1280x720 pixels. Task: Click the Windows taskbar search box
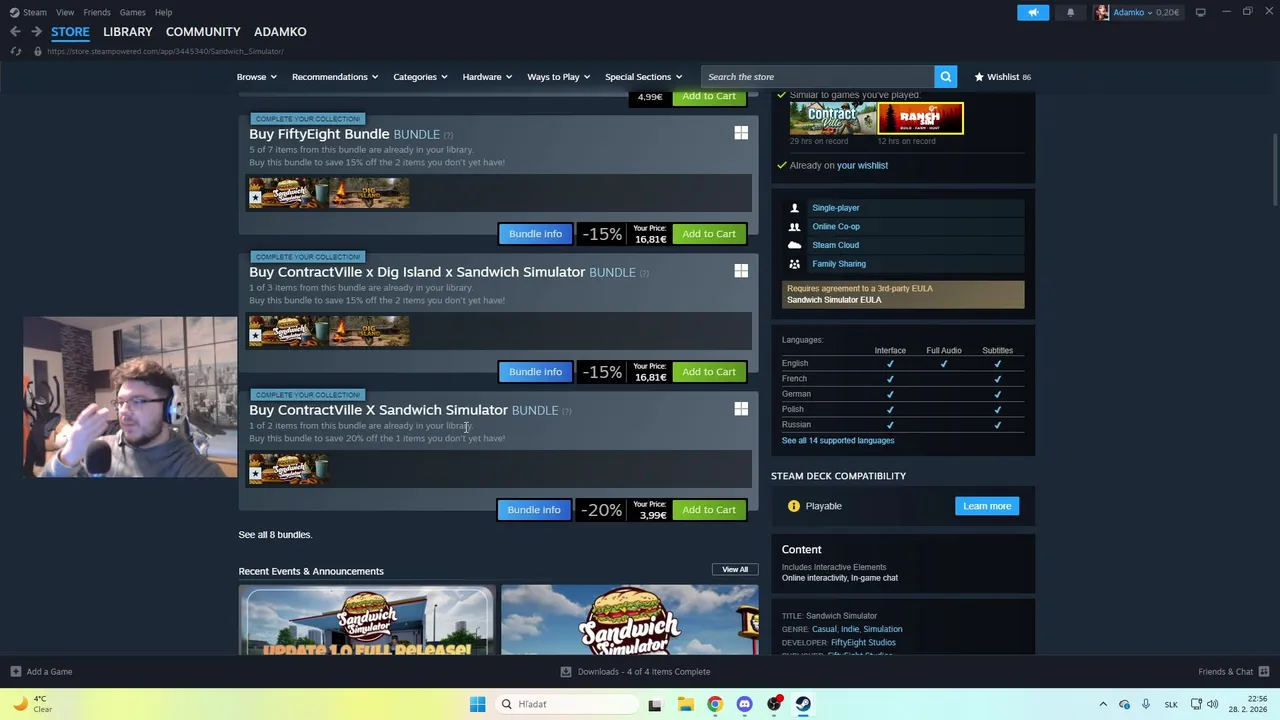pyautogui.click(x=566, y=704)
